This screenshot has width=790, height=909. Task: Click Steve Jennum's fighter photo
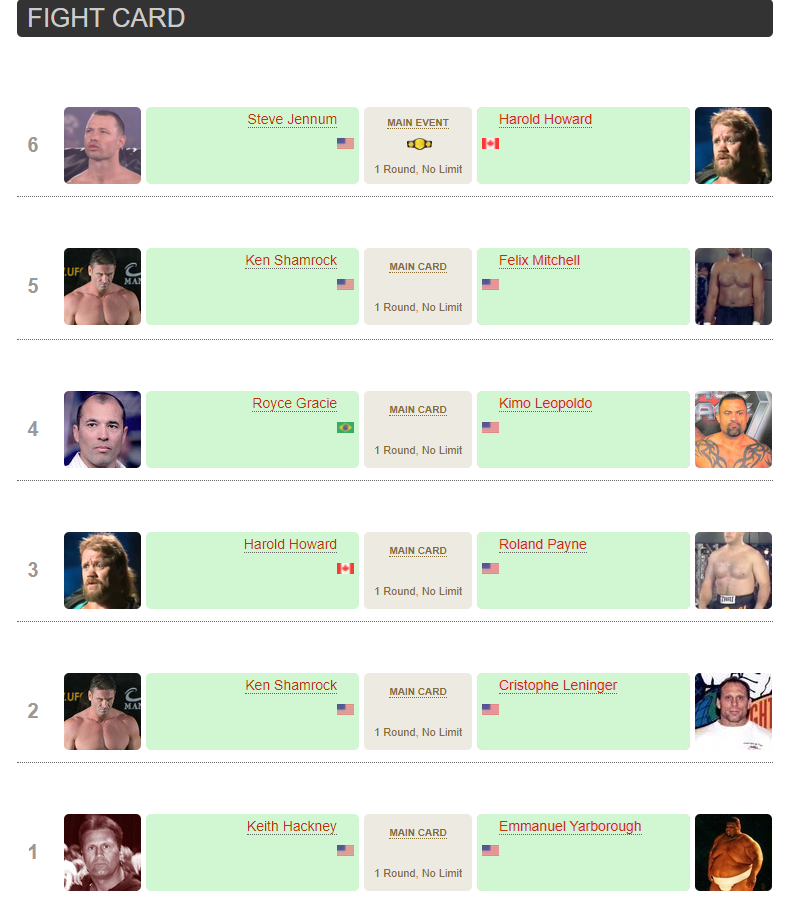(x=102, y=146)
